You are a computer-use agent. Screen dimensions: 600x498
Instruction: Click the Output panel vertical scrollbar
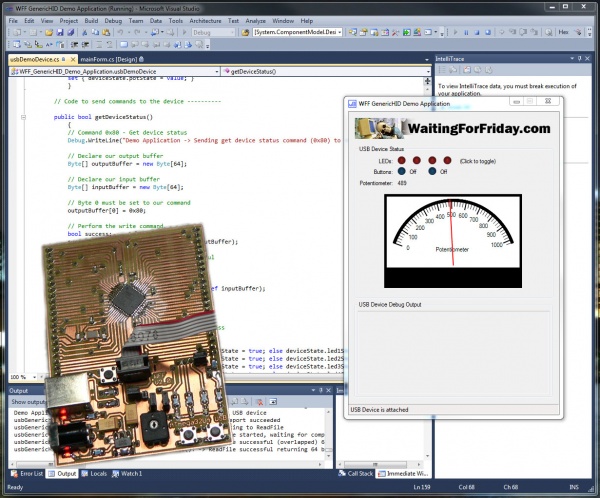(329, 434)
